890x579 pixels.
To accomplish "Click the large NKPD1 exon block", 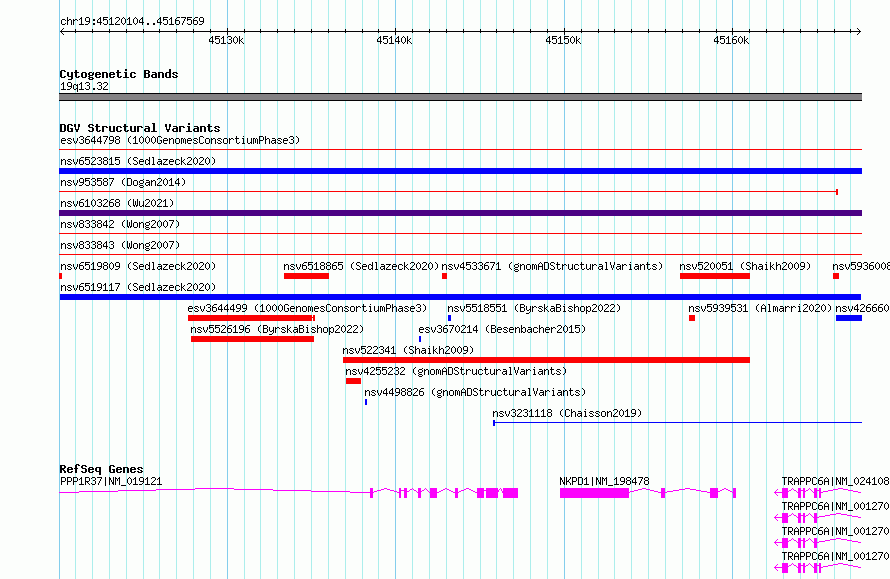I will click(x=594, y=493).
